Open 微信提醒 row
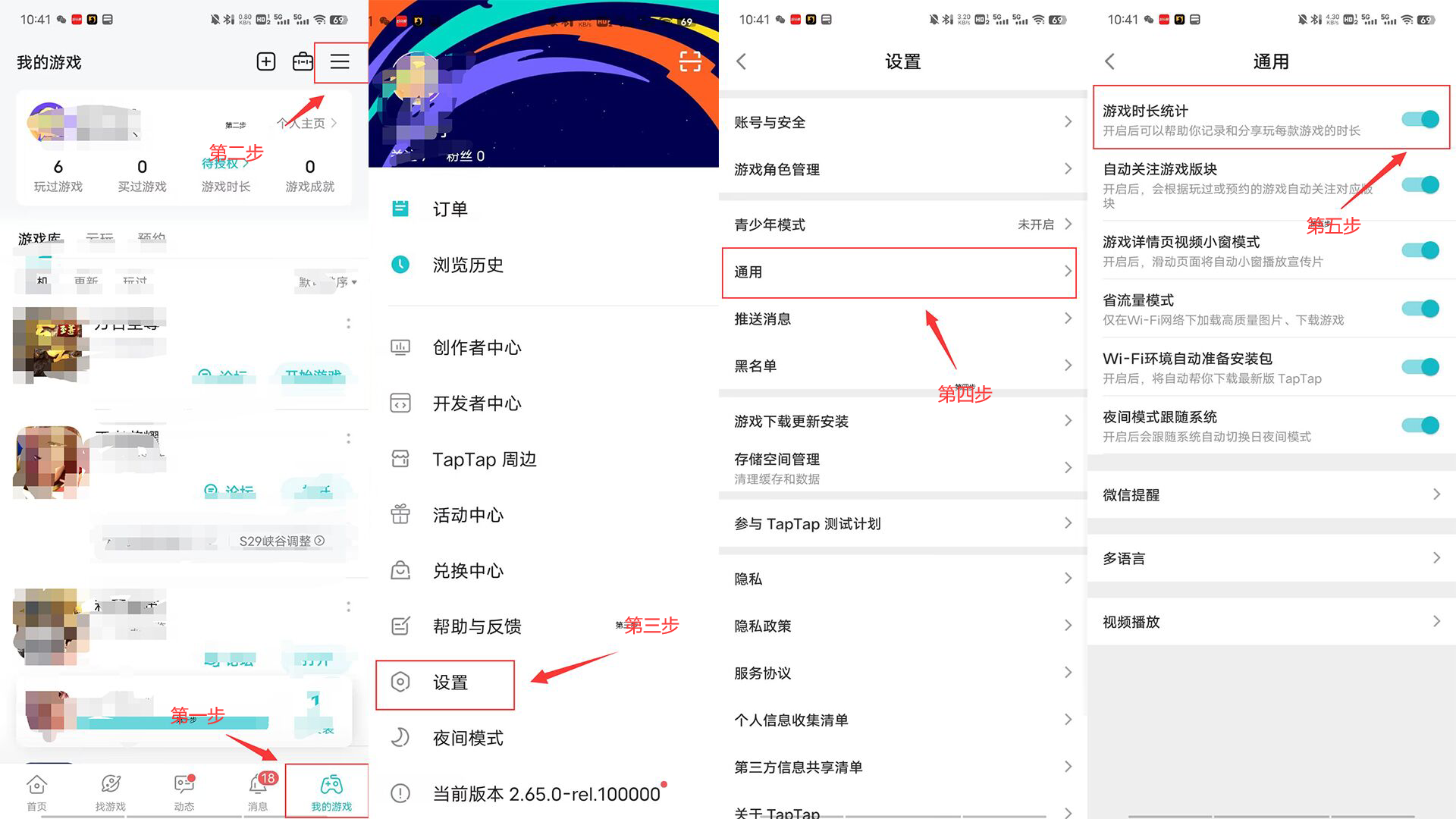This screenshot has height=819, width=1456. [1272, 494]
